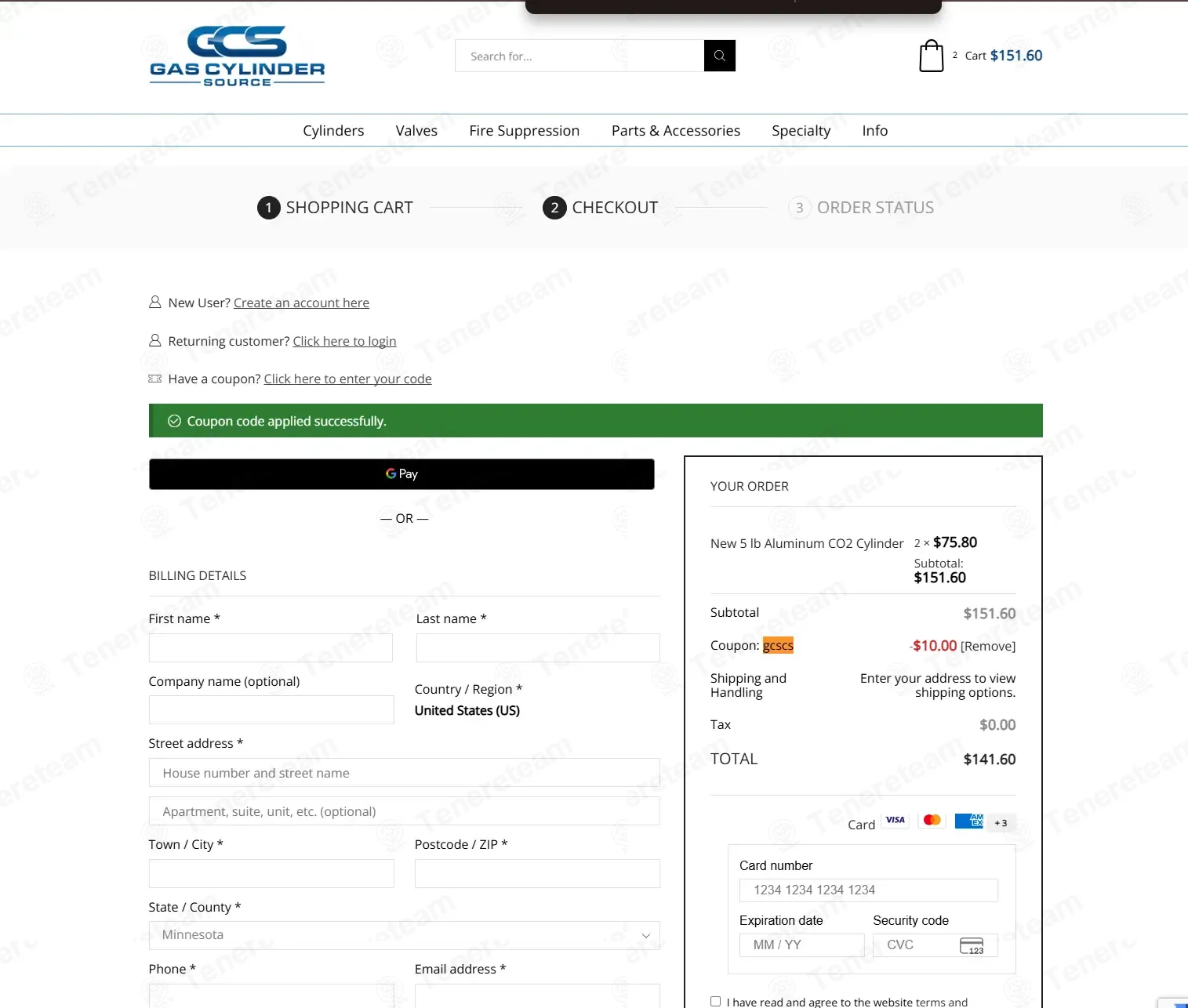1188x1008 pixels.
Task: Click the SHOPPING CART step label
Action: coord(349,208)
